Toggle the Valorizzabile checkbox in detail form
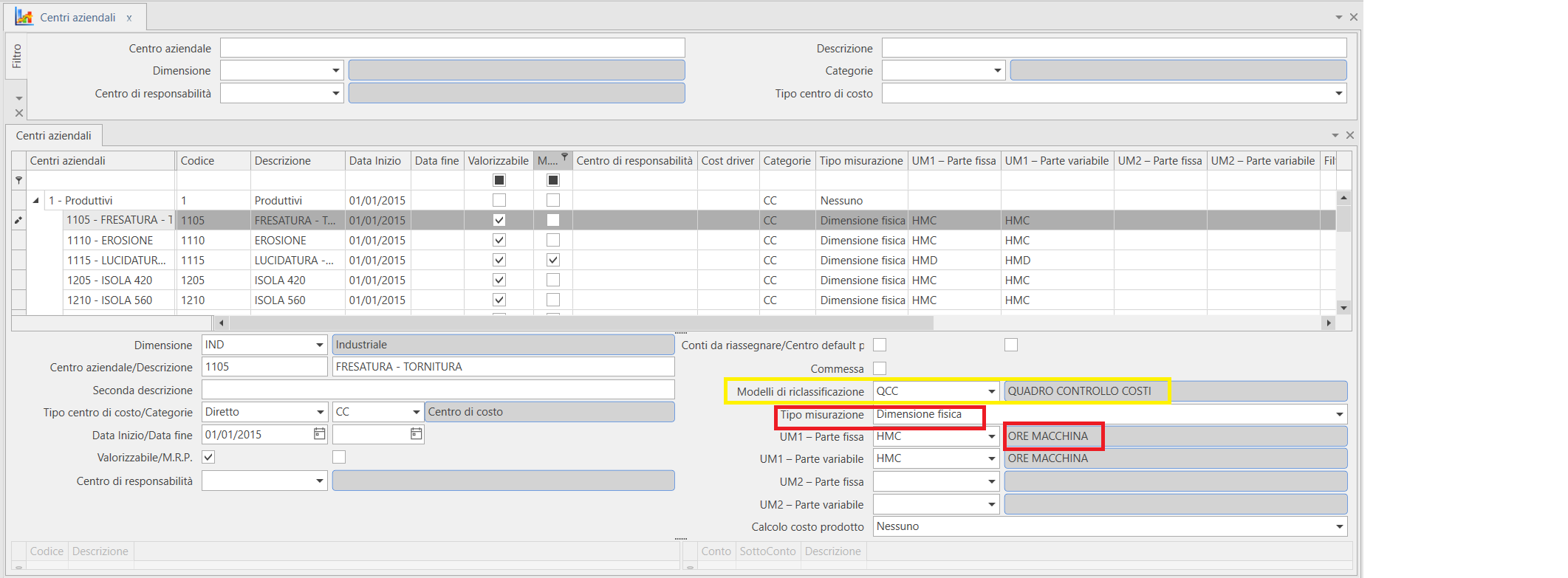This screenshot has height=578, width=1568. point(208,457)
